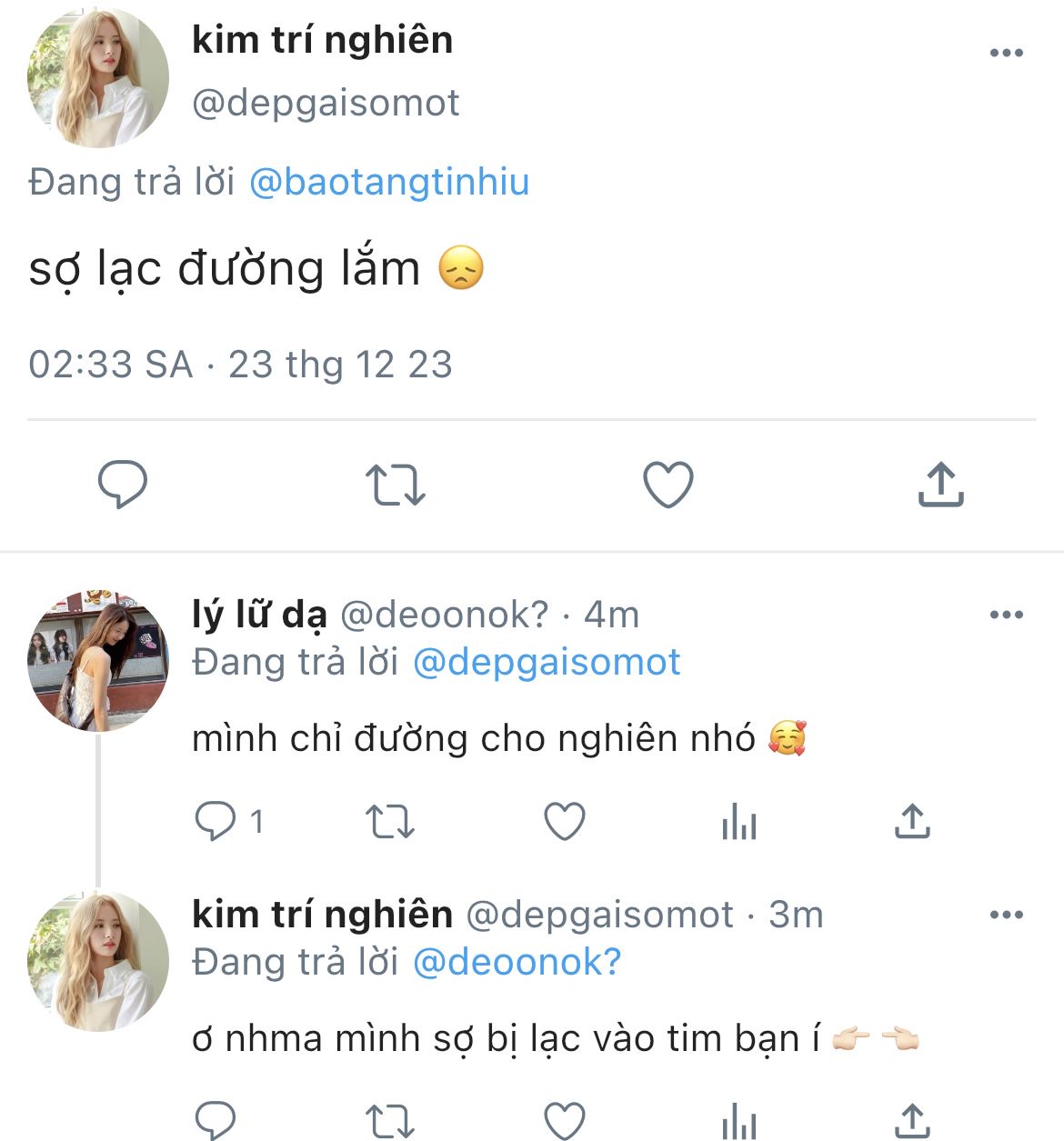Open the @baotangtinhiu mention link
1064x1141 pixels.
click(x=388, y=182)
